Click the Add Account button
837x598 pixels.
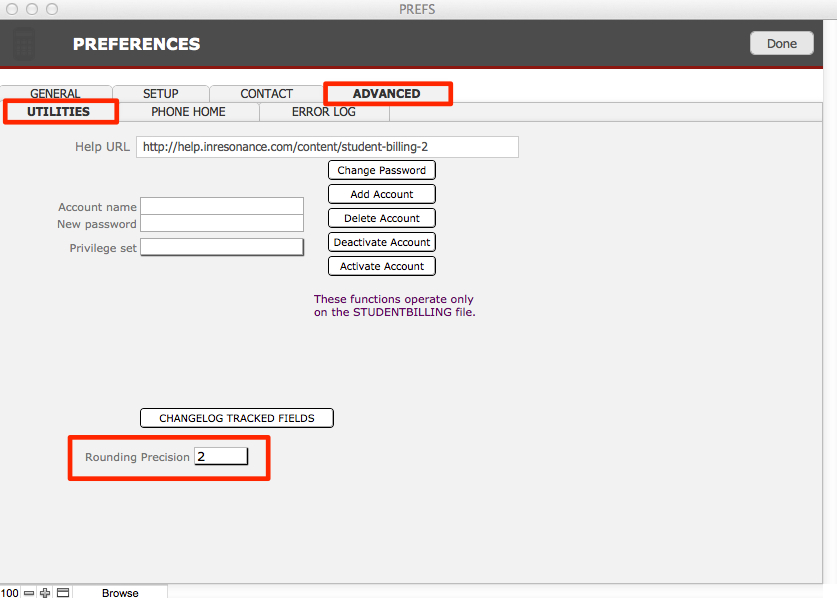point(381,194)
